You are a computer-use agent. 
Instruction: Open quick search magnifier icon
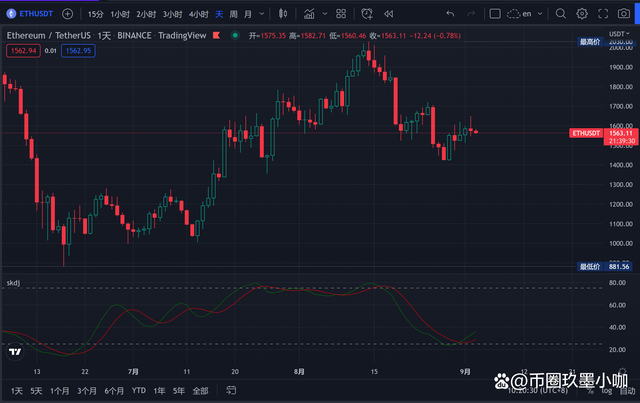[561, 14]
